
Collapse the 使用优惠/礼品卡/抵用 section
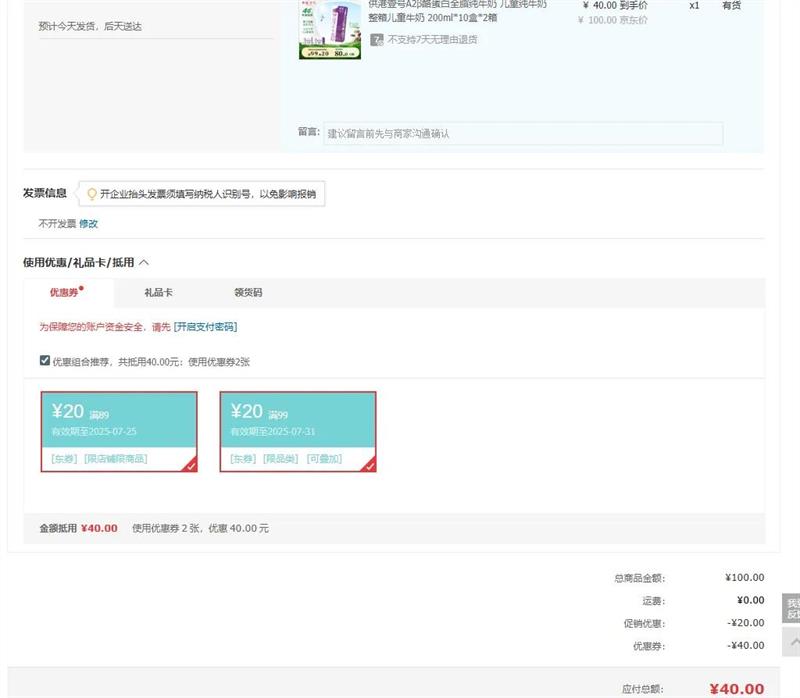point(144,262)
